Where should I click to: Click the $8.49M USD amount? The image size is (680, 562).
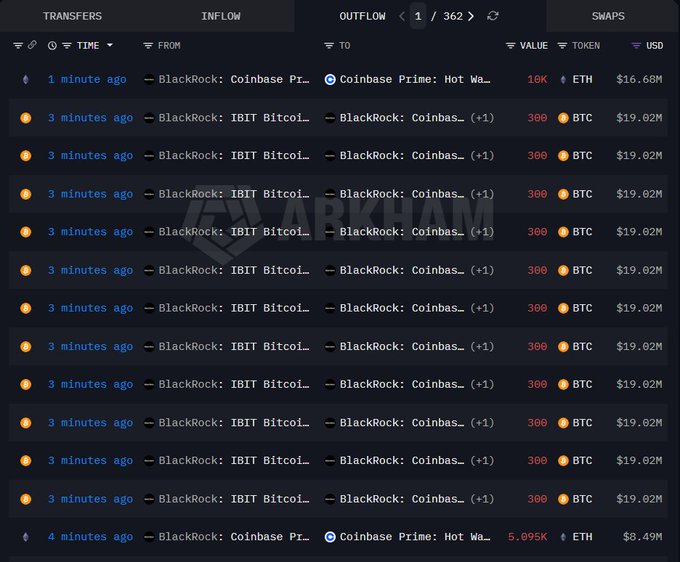643,537
